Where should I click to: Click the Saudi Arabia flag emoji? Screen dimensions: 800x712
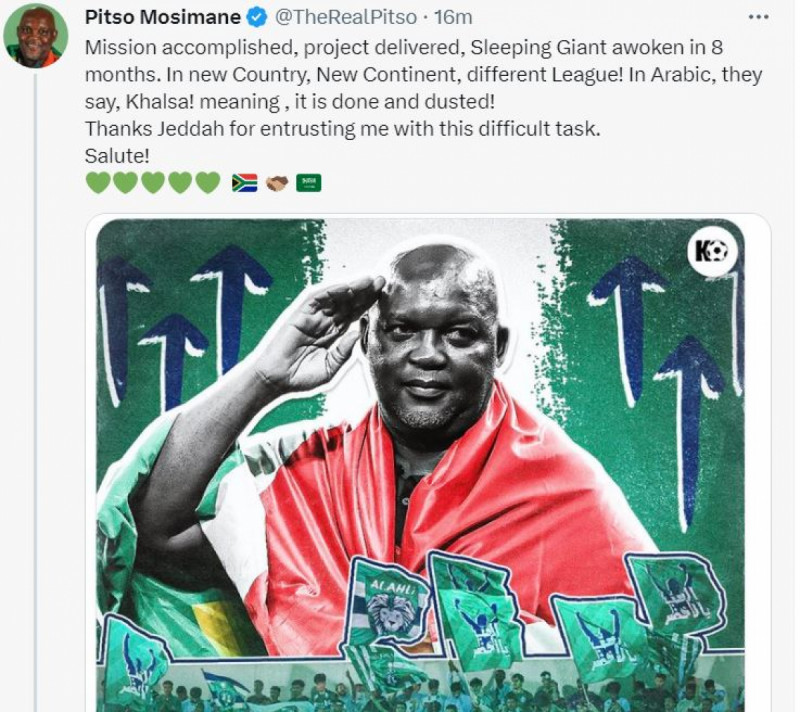309,183
